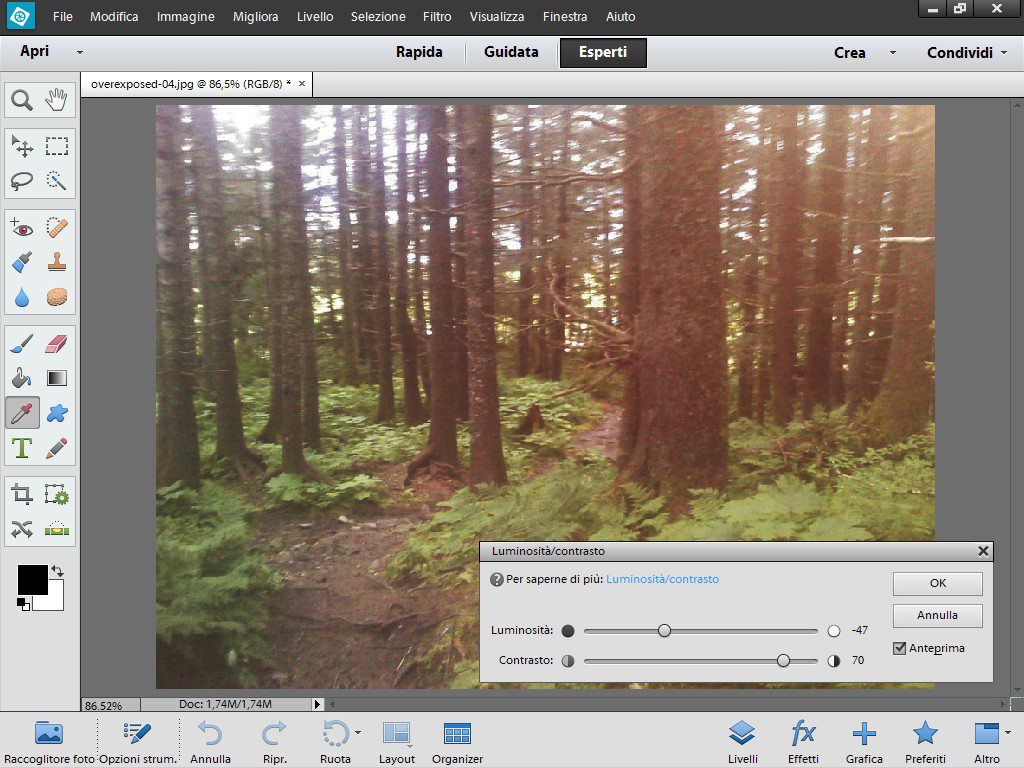
Task: Swap foreground and background colors
Action: click(57, 571)
